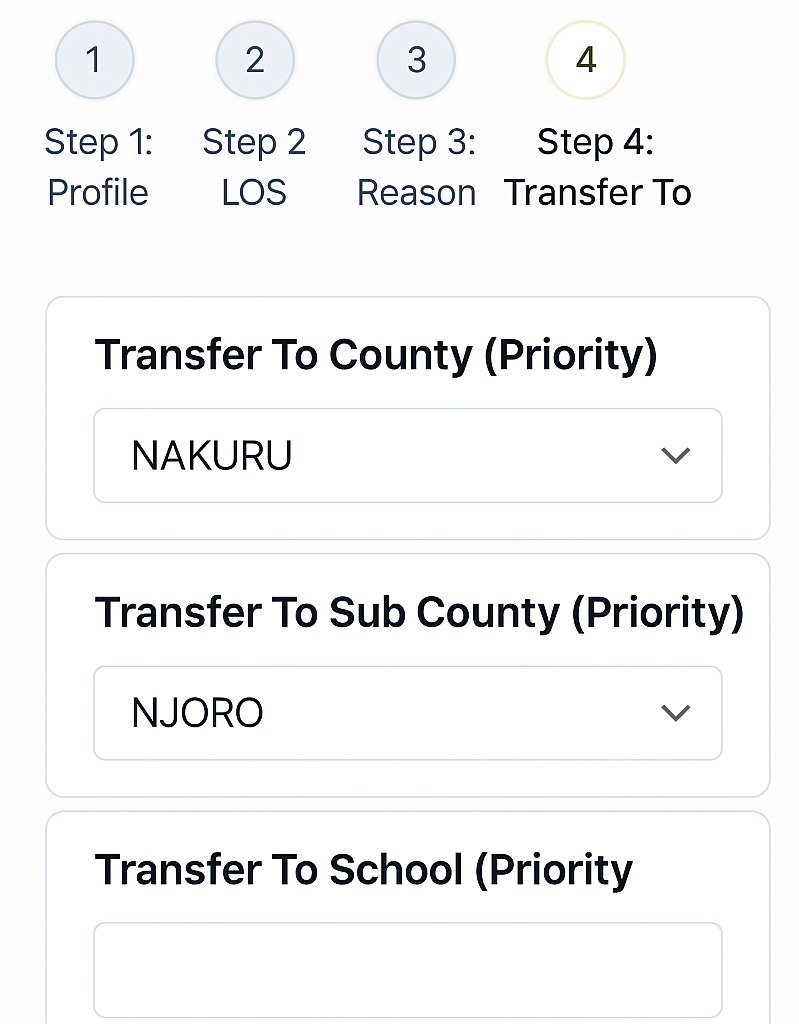This screenshot has width=799, height=1024.
Task: Click the step 4 circle icon
Action: point(585,60)
